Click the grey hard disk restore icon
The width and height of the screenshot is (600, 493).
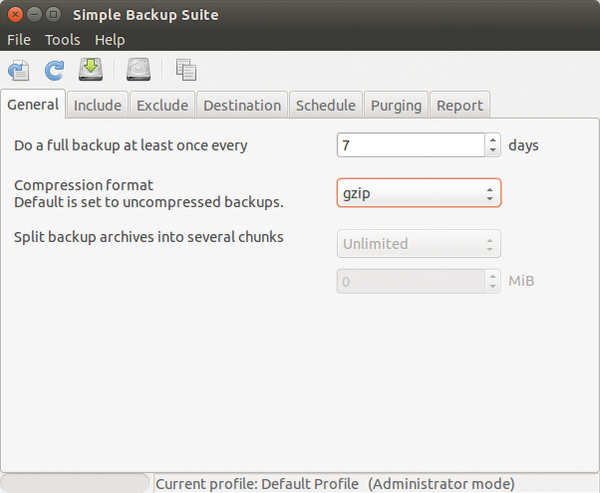(x=139, y=69)
